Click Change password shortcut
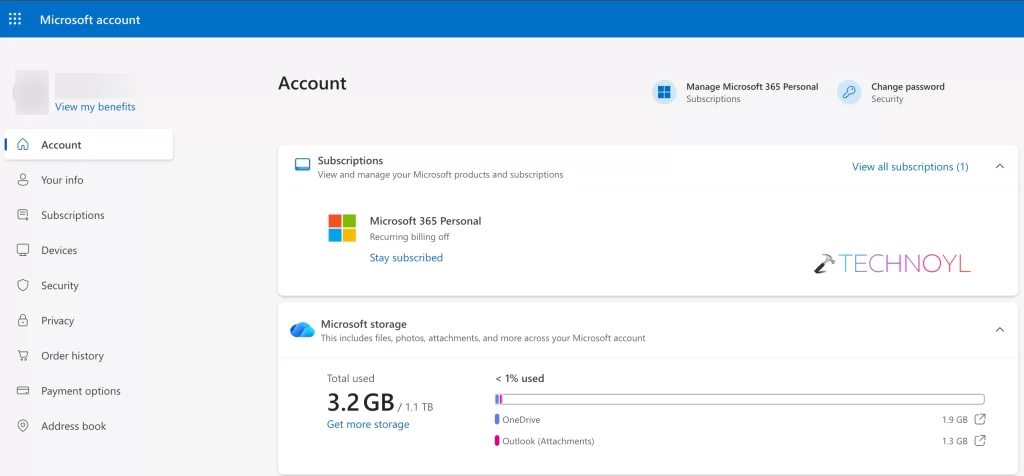The image size is (1024, 476). tap(891, 92)
